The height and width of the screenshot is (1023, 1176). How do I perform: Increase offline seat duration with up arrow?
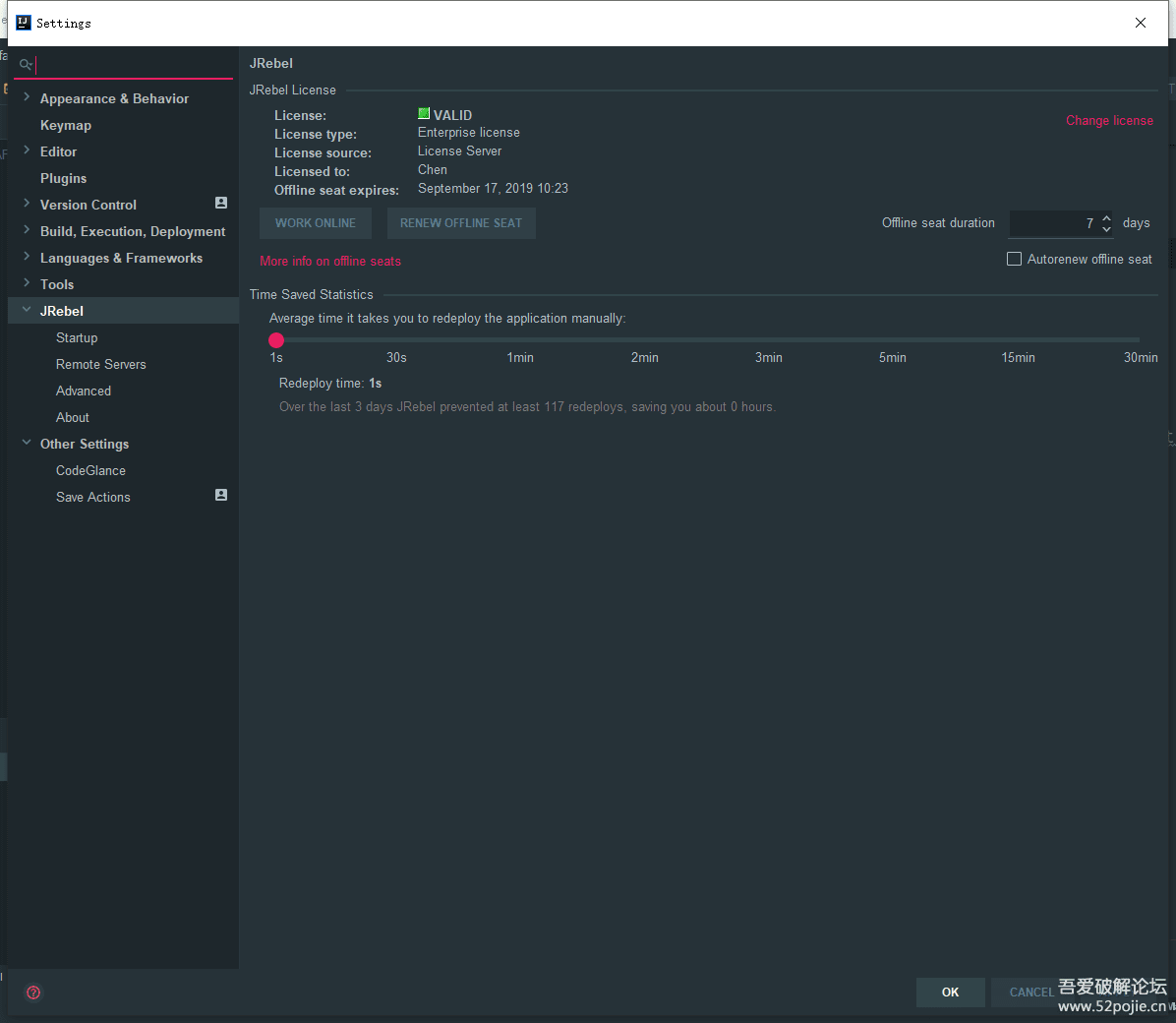pos(1106,218)
